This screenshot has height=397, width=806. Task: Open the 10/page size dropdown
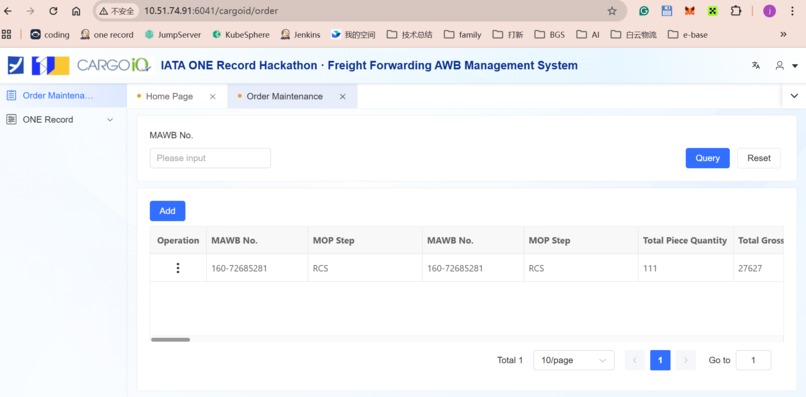574,360
